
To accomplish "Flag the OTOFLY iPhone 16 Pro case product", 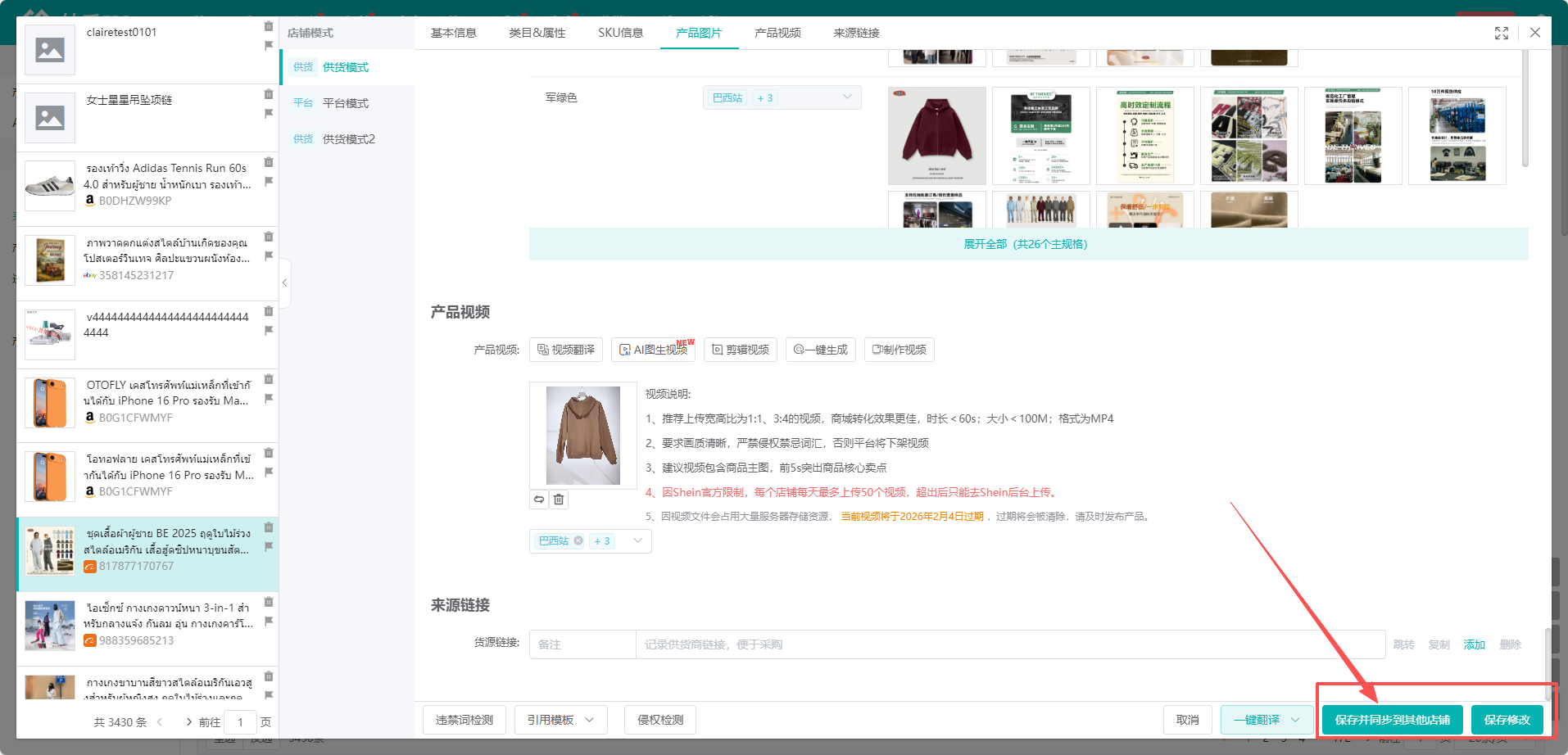I will (x=269, y=399).
